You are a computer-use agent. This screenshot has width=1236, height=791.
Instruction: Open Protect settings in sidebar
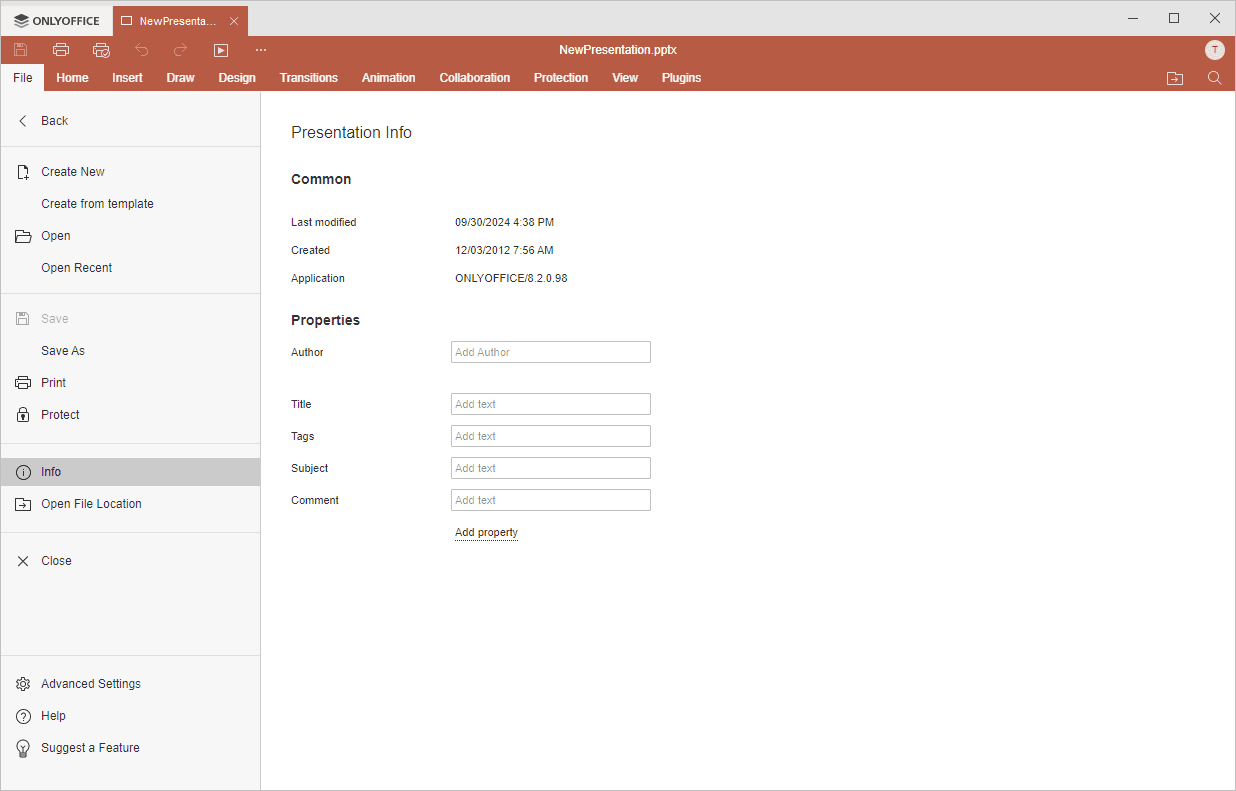pyautogui.click(x=60, y=415)
